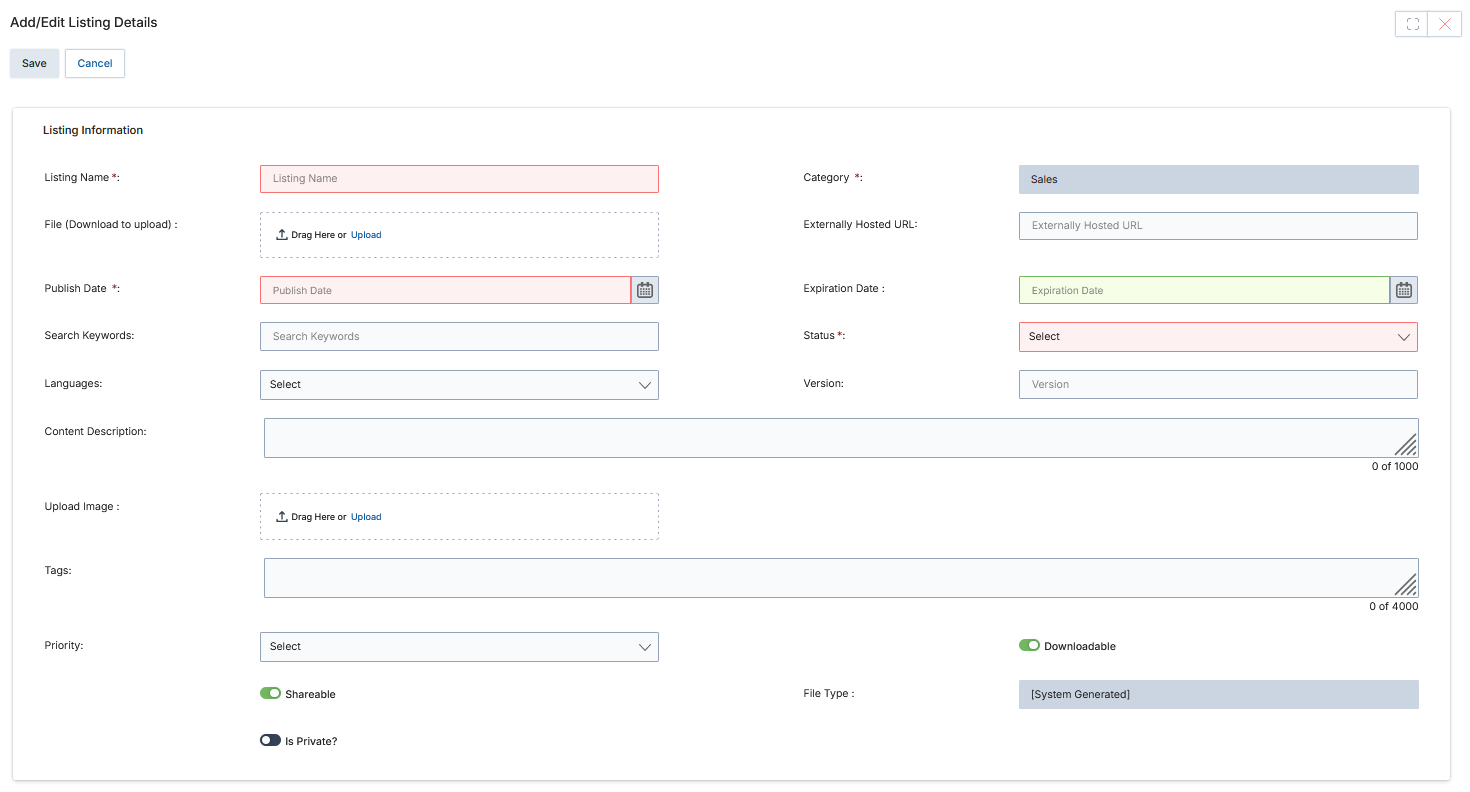Image resolution: width=1470 pixels, height=792 pixels.
Task: Focus the Search Keywords input
Action: click(459, 336)
